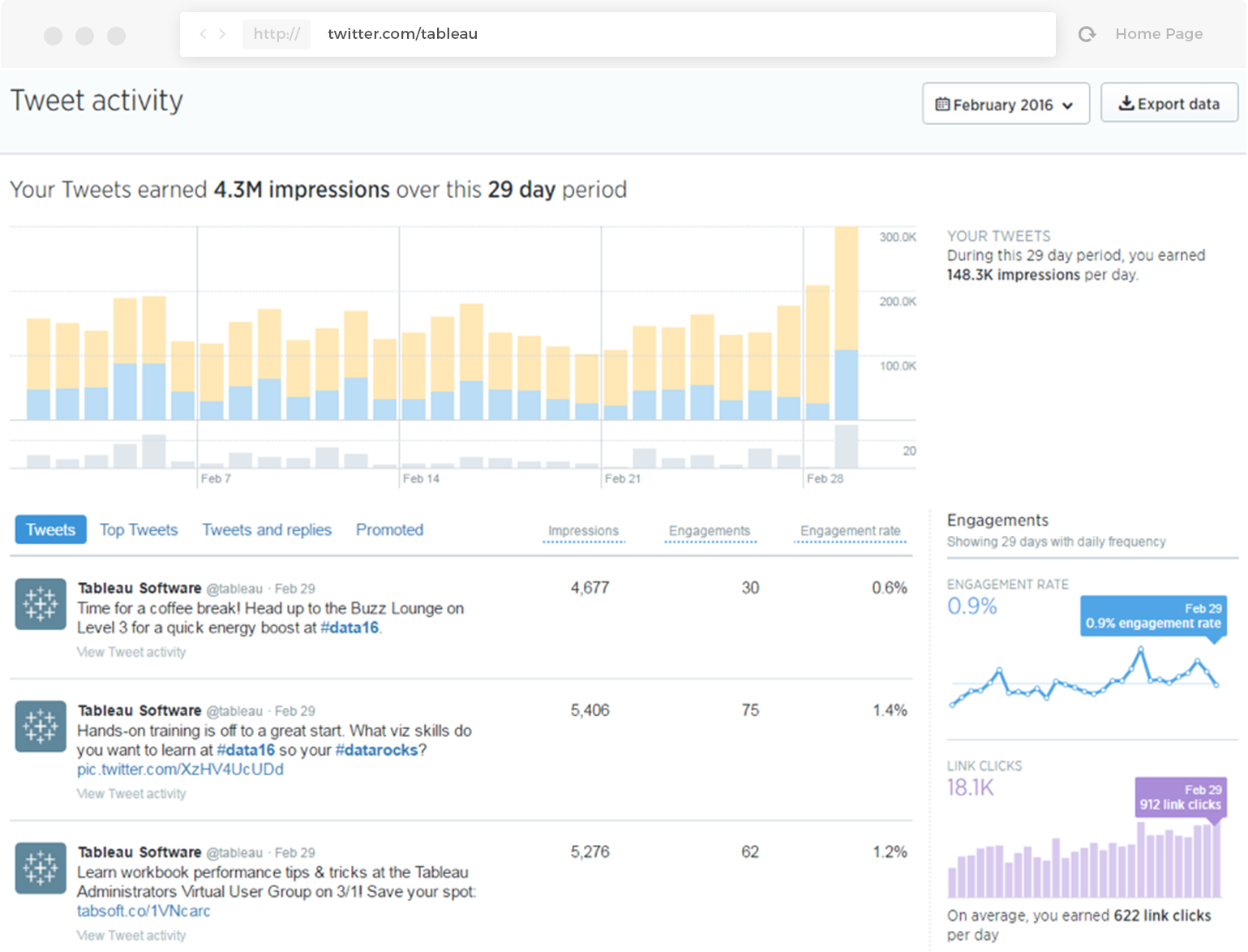This screenshot has width=1248, height=952.
Task: Click the Tweet activity page heading
Action: (96, 101)
